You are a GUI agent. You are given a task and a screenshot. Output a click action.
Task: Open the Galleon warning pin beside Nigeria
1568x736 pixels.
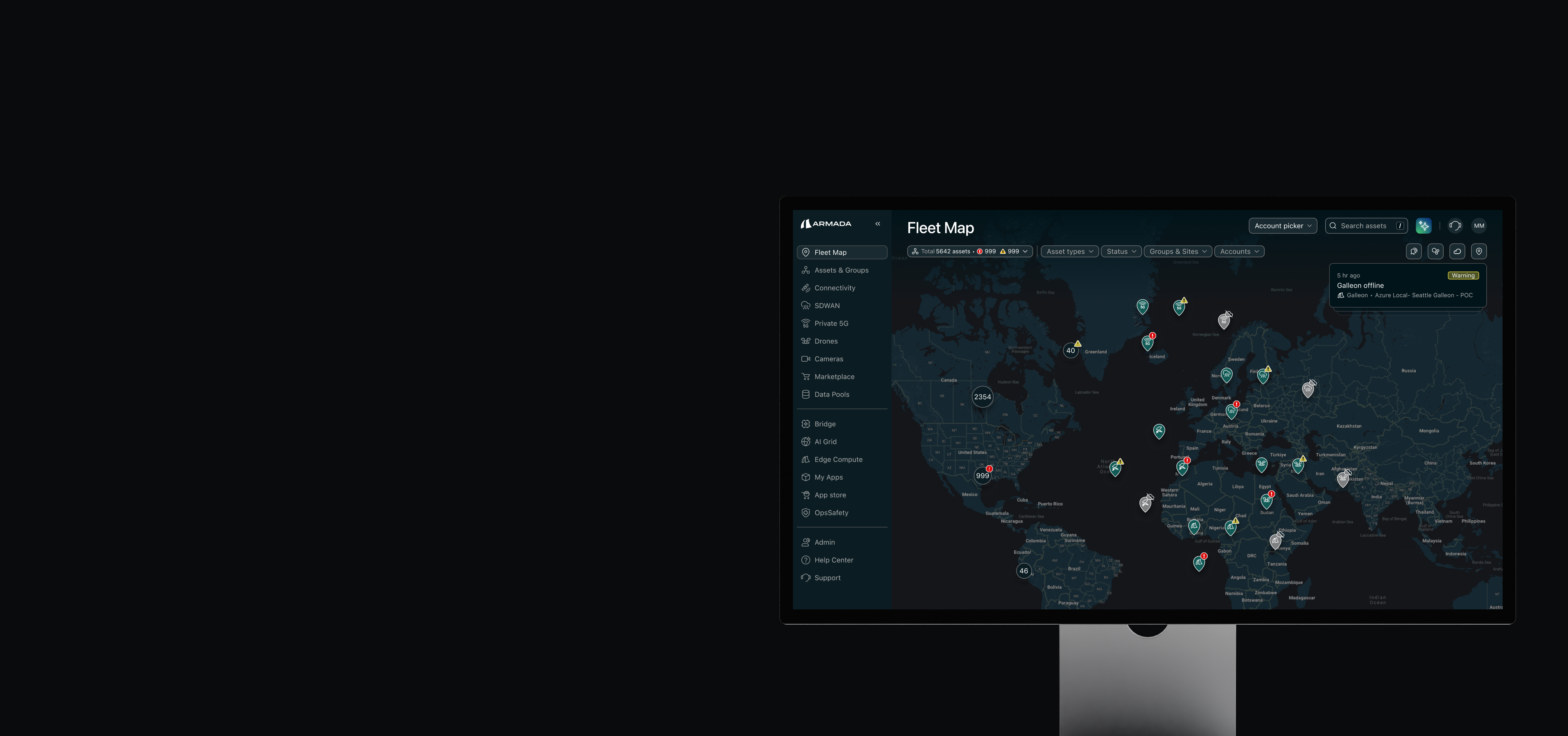[1231, 527]
